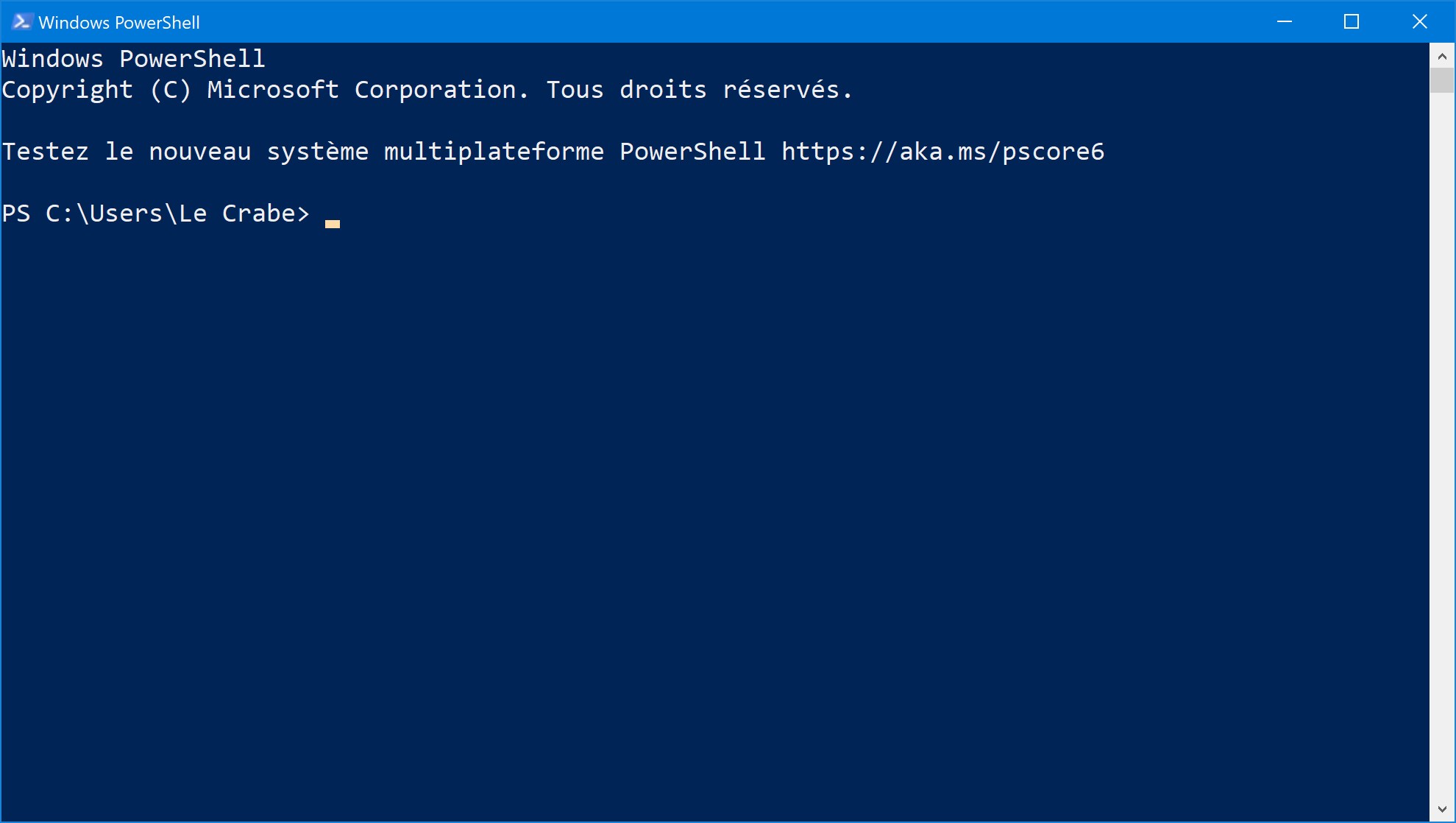Click the minimize window icon

(1284, 21)
